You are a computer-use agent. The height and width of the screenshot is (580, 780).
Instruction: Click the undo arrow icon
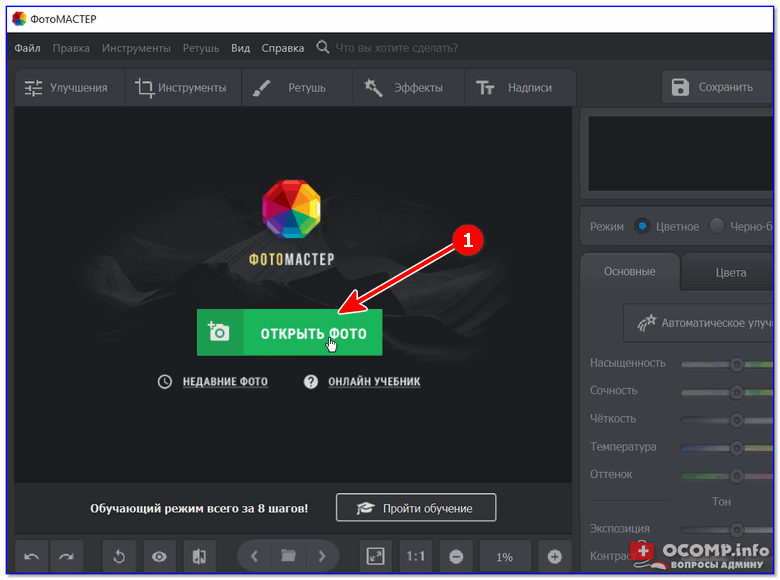click(x=31, y=556)
